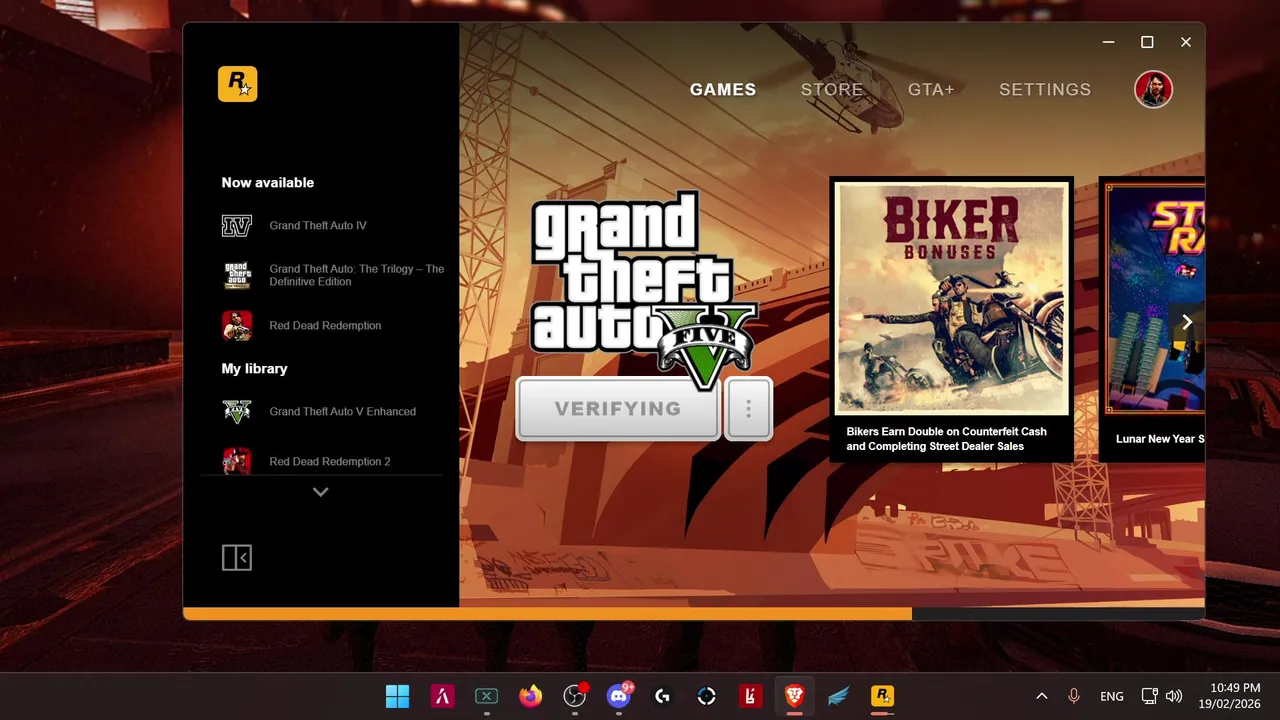Viewport: 1280px width, 720px height.
Task: Open the three-dot options next to Verifying
Action: tap(748, 408)
